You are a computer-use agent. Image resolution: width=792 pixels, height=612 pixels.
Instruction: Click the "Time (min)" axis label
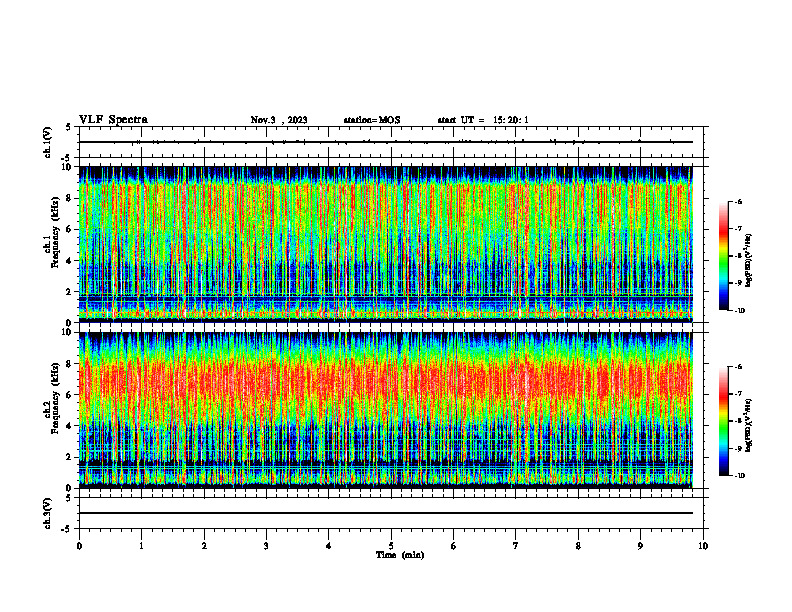400,555
